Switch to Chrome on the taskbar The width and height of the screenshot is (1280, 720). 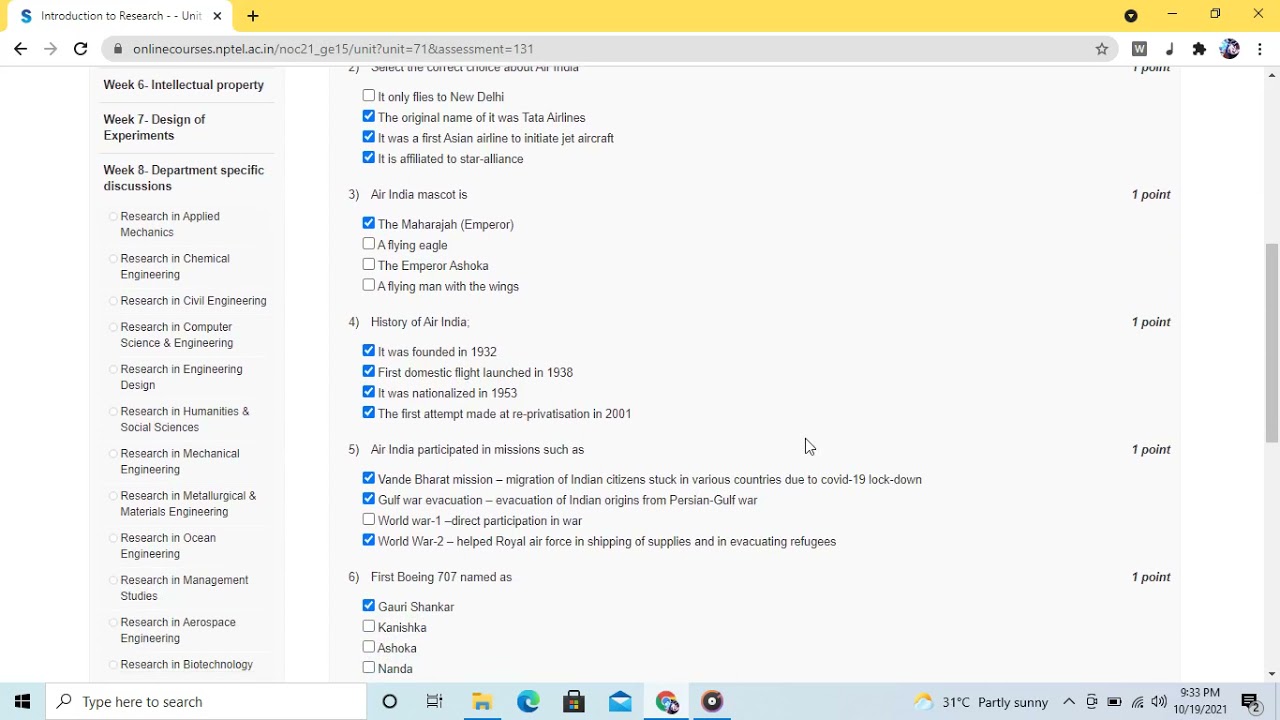coord(667,702)
